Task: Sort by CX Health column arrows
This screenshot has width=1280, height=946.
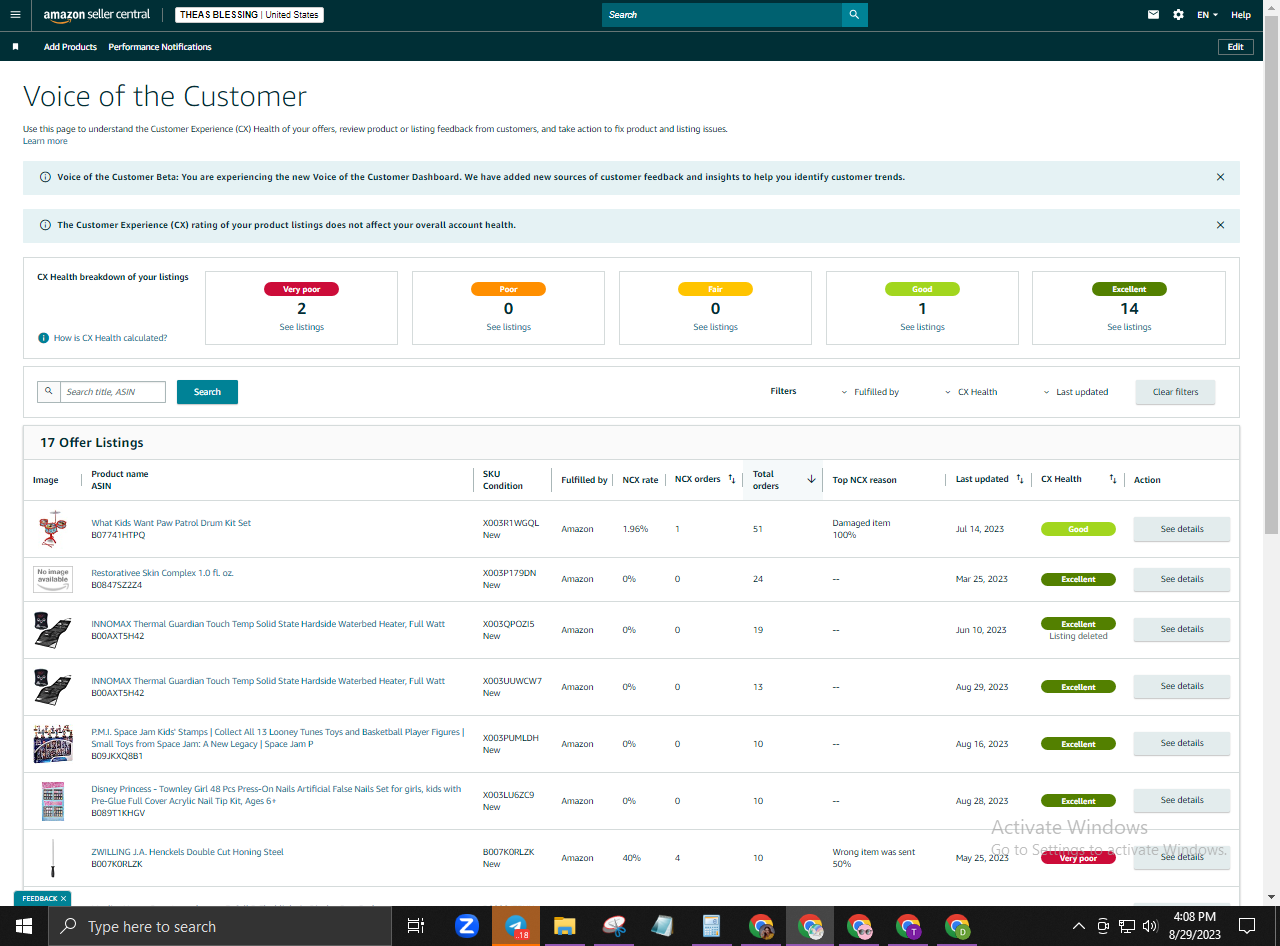Action: (x=1113, y=479)
